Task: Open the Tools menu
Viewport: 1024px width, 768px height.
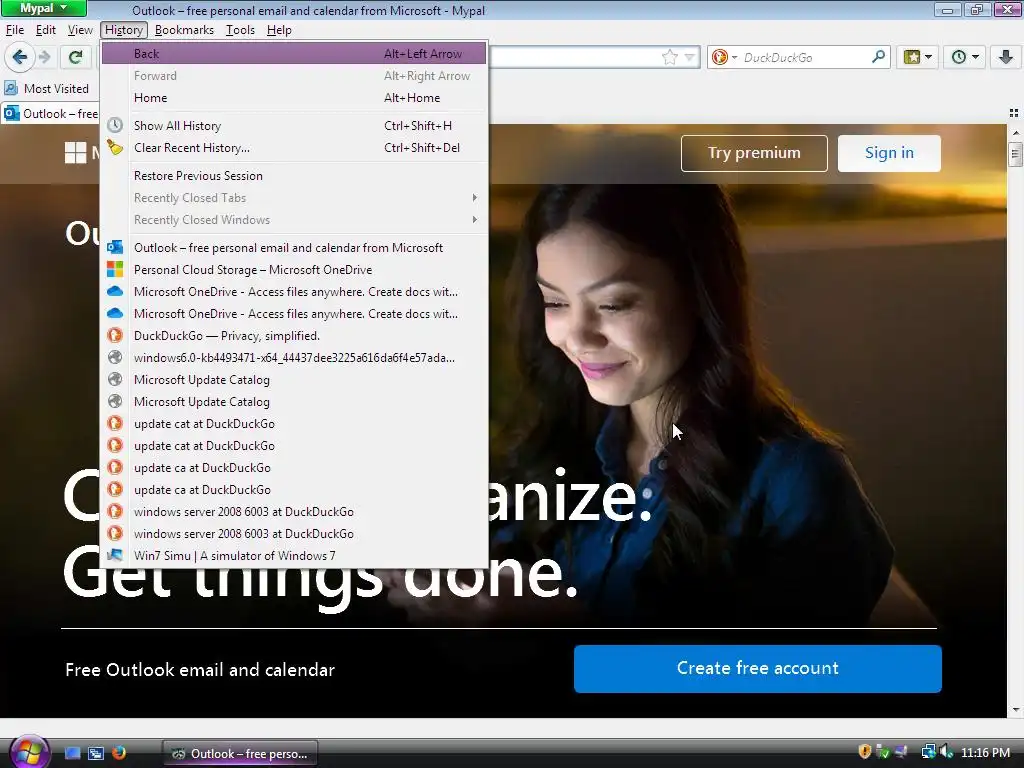Action: tap(240, 30)
